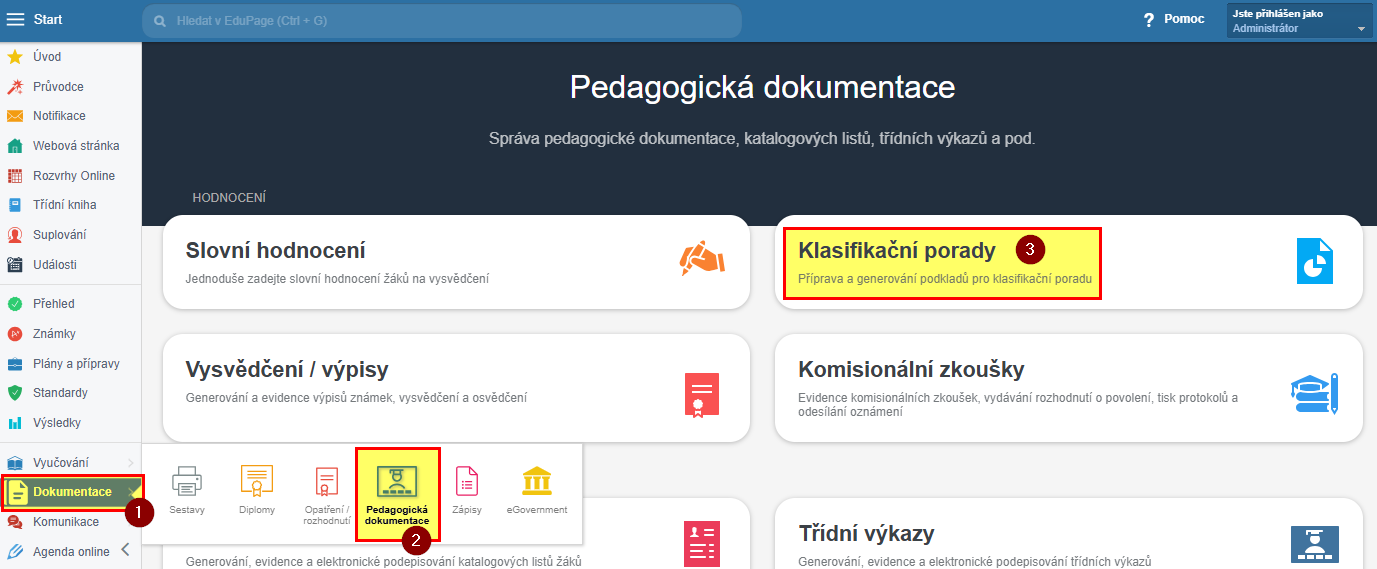Open Zápisy list icon in submenu

467,482
